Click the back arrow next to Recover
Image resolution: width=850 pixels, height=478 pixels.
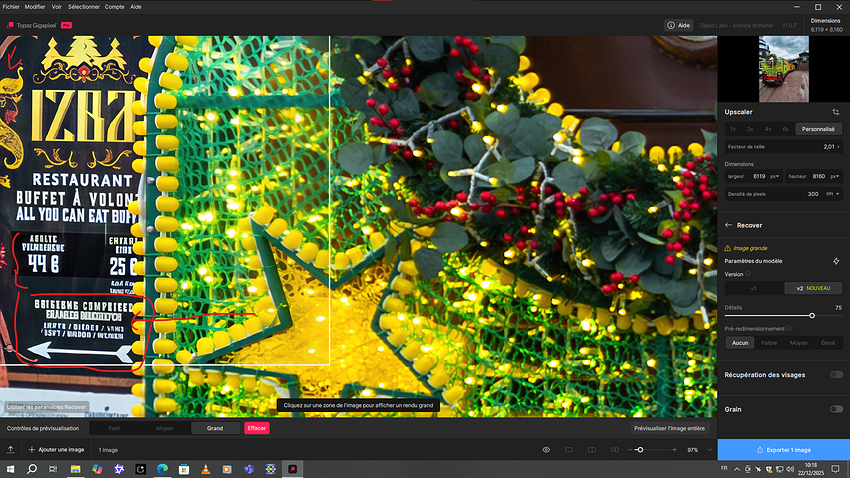pos(729,225)
